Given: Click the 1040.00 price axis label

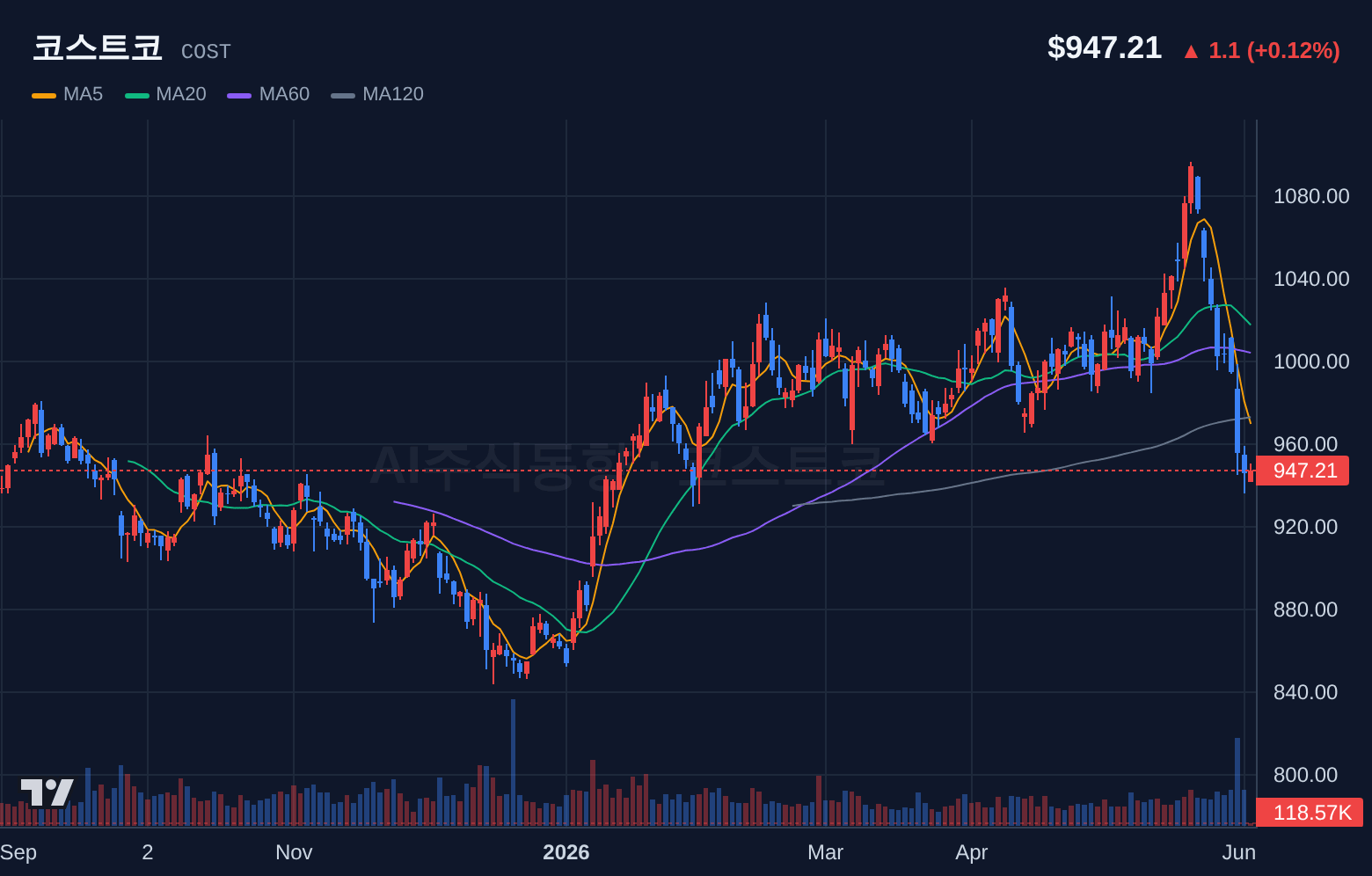Looking at the screenshot, I should (x=1311, y=279).
